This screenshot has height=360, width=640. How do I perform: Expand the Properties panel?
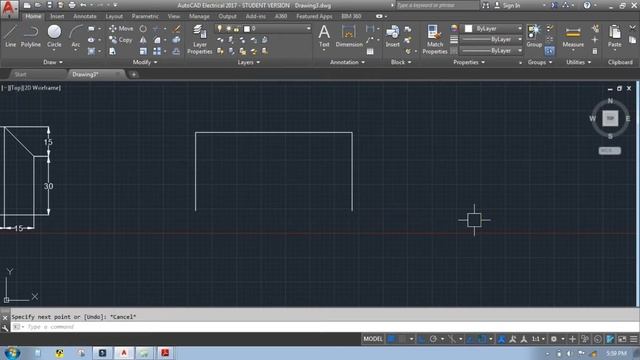469,62
